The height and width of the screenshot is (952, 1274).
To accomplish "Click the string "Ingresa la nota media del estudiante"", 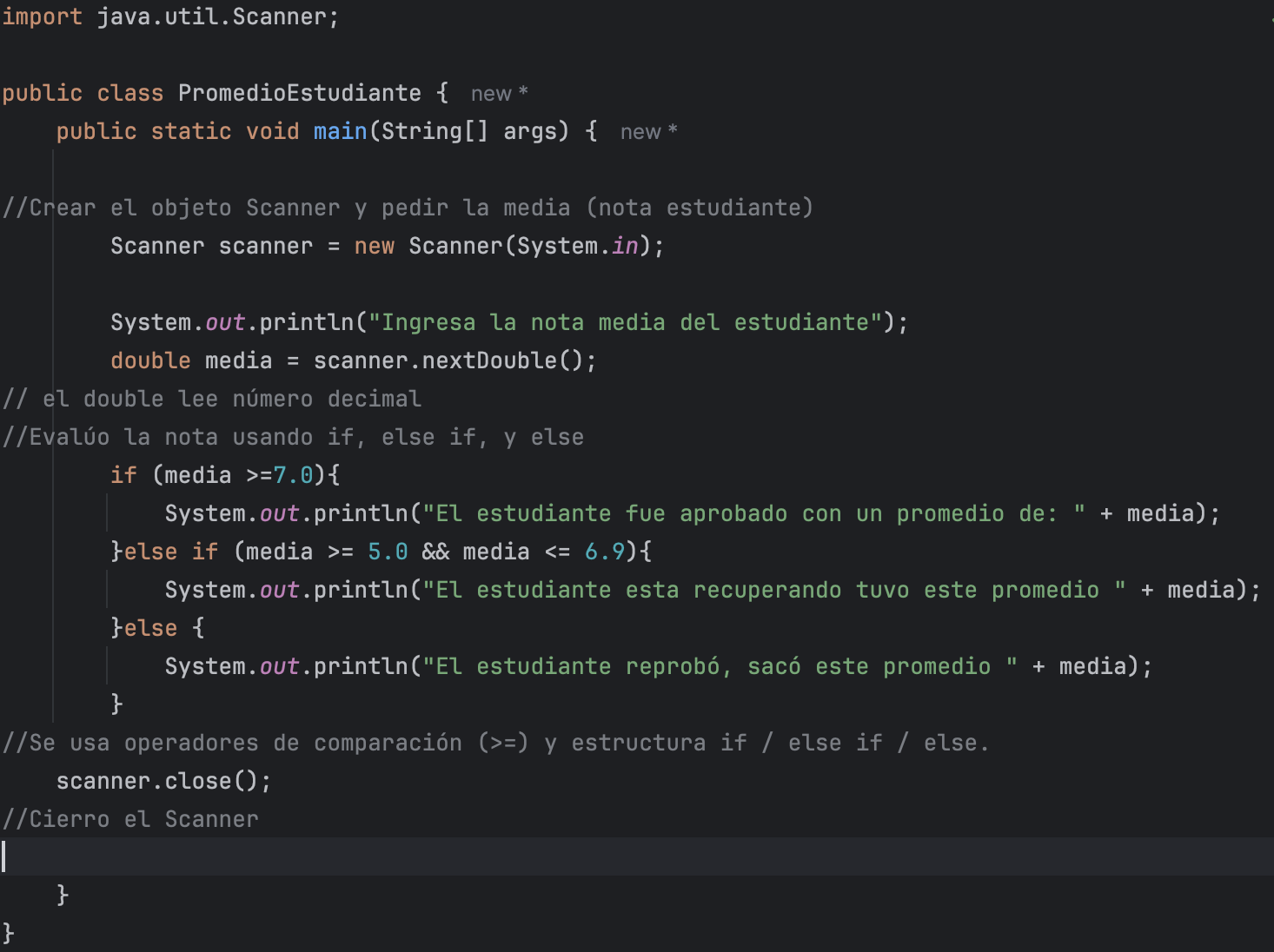I will (625, 322).
